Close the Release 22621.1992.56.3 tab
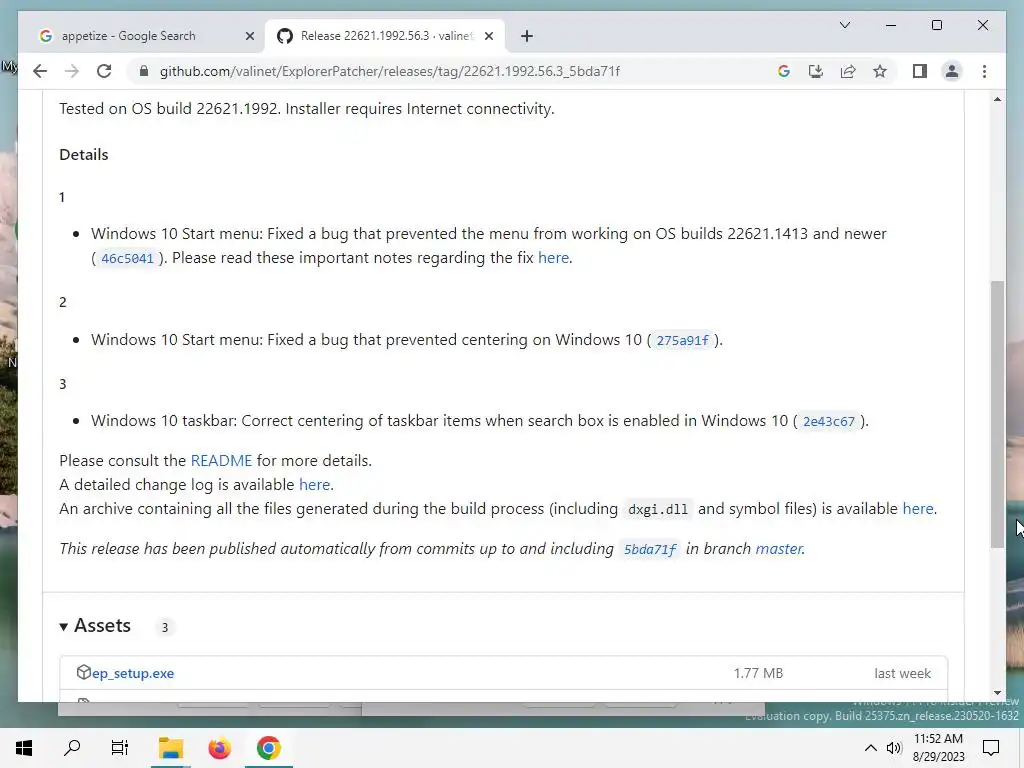Viewport: 1024px width, 768px height. (488, 36)
